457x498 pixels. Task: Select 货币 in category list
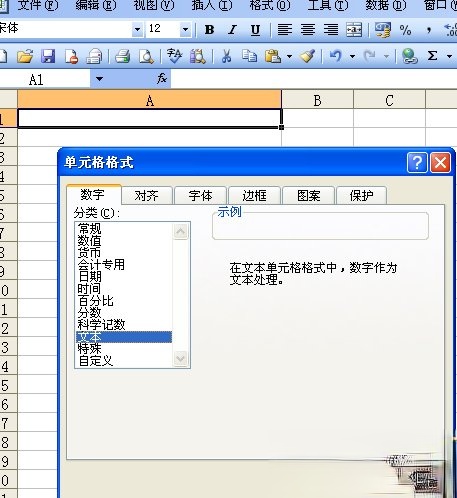point(89,253)
